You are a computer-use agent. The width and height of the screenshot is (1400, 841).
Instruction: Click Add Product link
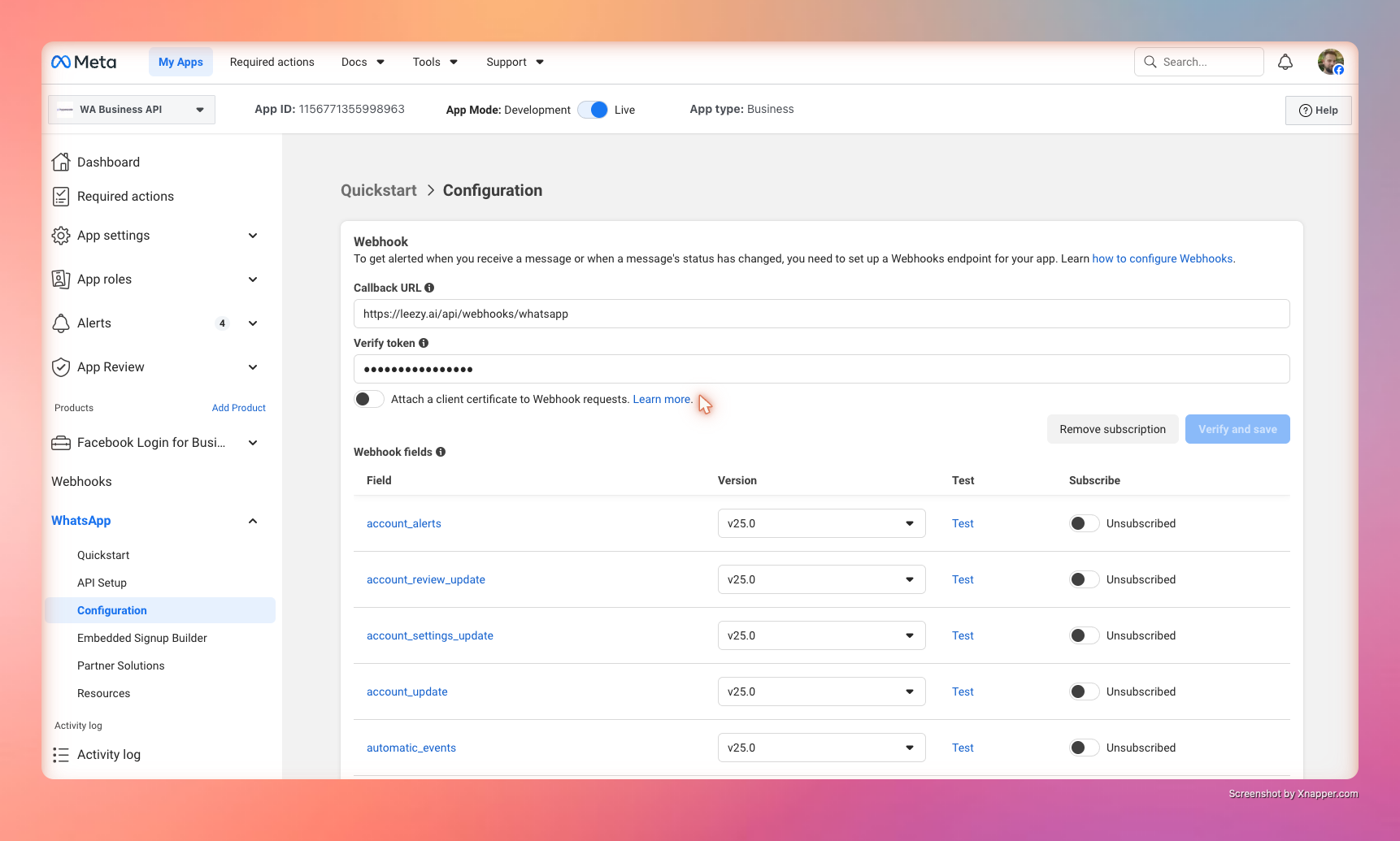239,408
